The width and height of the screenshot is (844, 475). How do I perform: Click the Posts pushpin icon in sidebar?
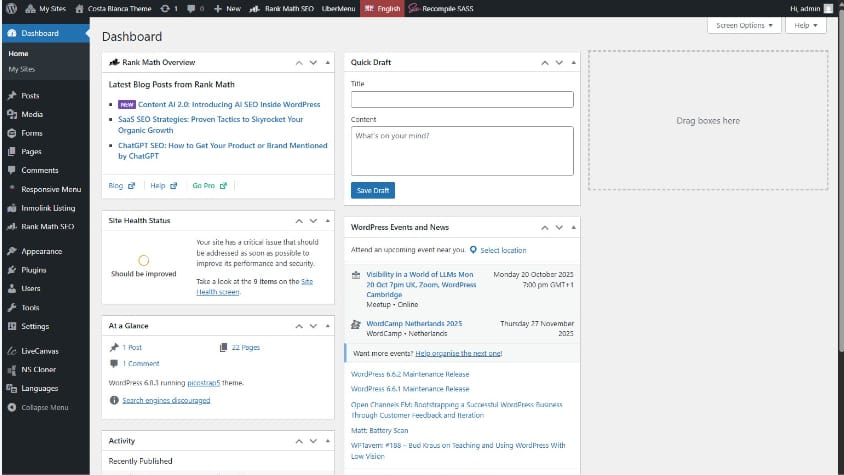(x=11, y=95)
